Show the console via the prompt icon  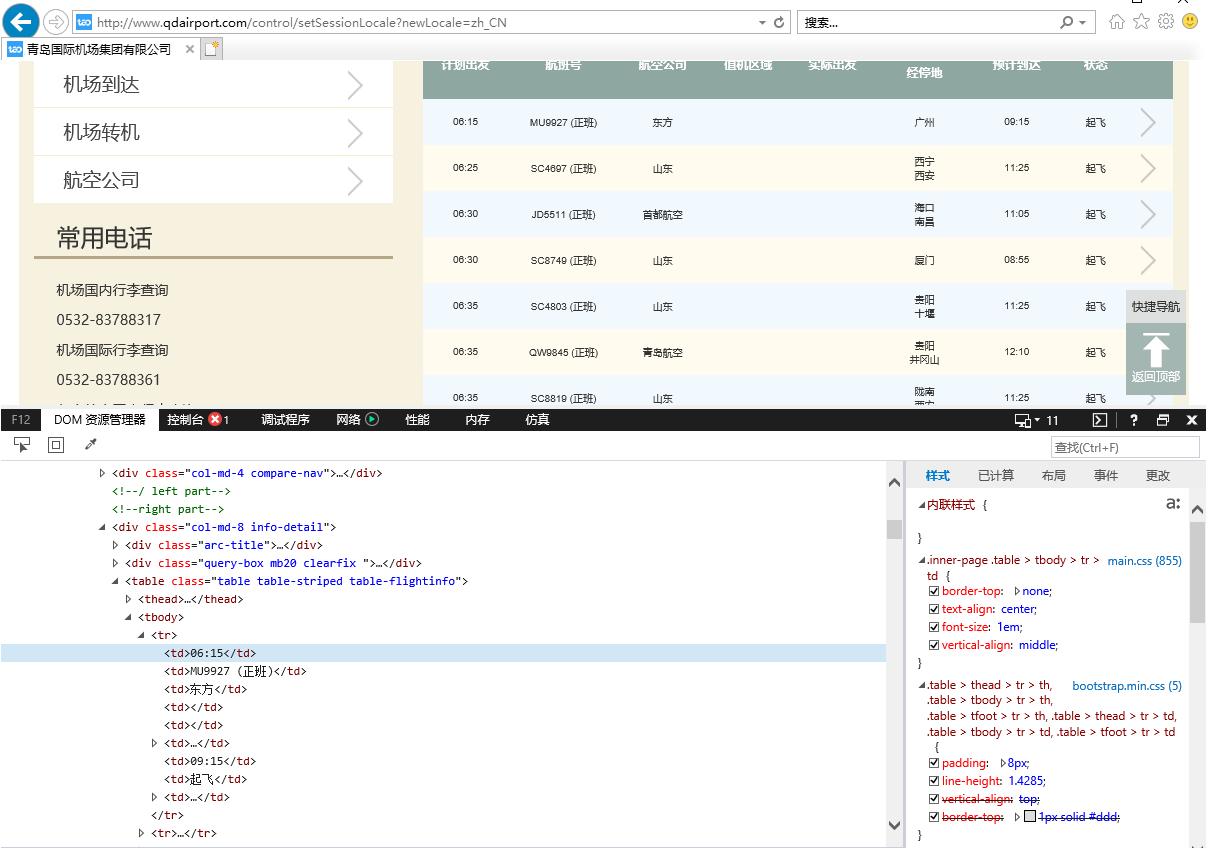click(1099, 420)
